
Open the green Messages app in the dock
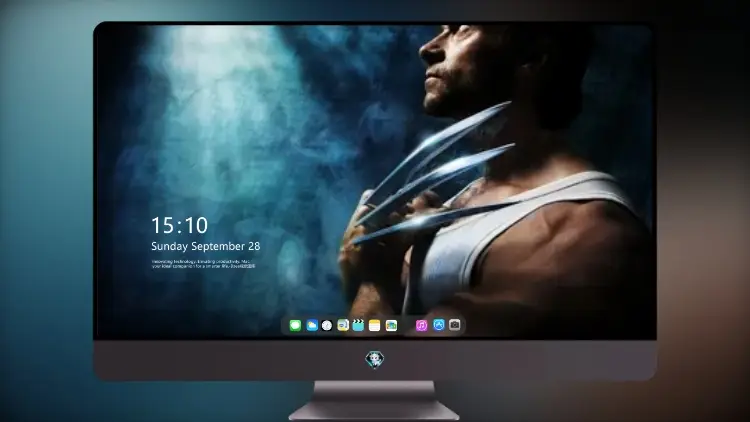[295, 326]
